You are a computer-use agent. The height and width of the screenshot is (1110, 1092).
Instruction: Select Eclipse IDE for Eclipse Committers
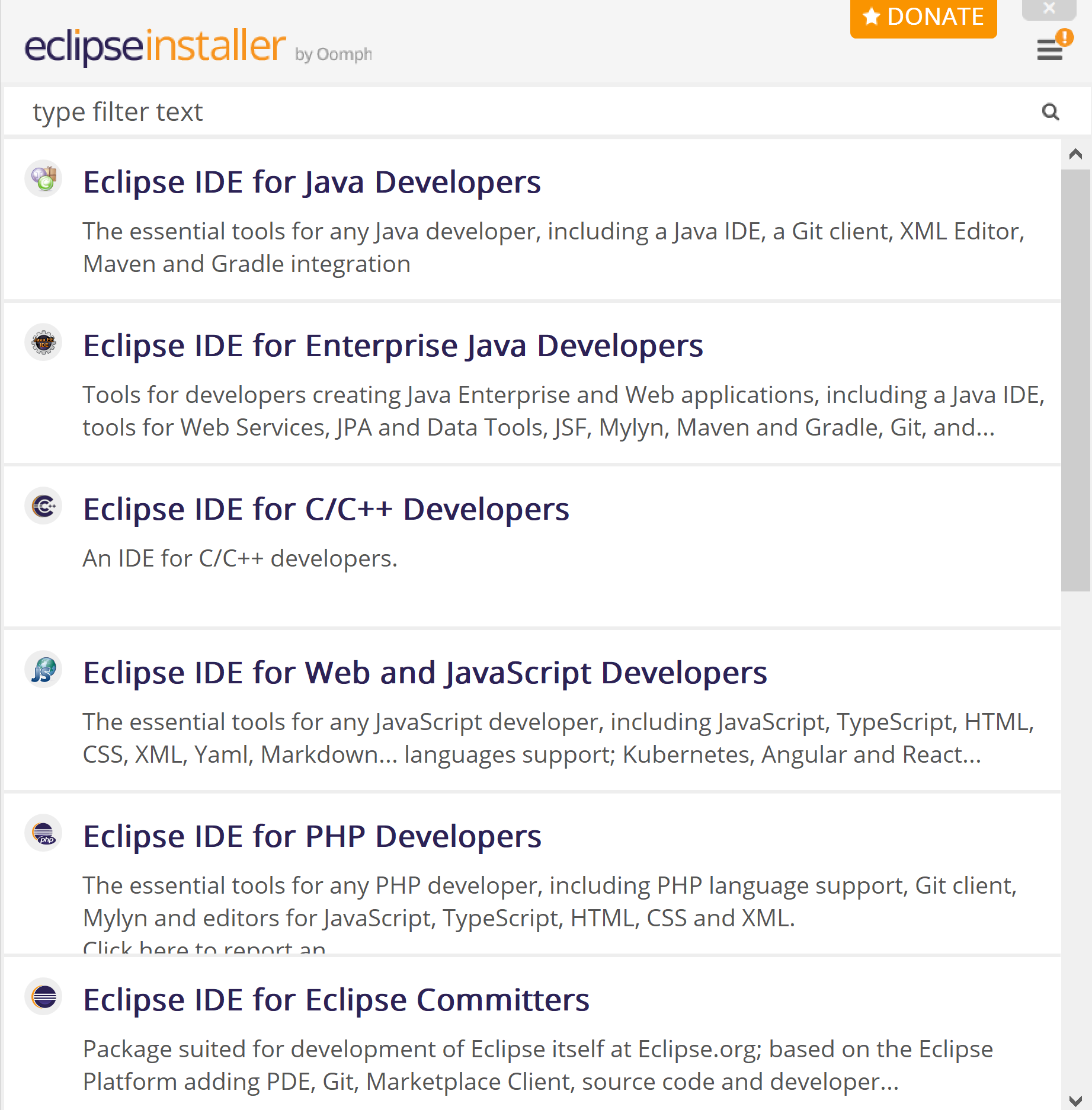pos(532,1034)
